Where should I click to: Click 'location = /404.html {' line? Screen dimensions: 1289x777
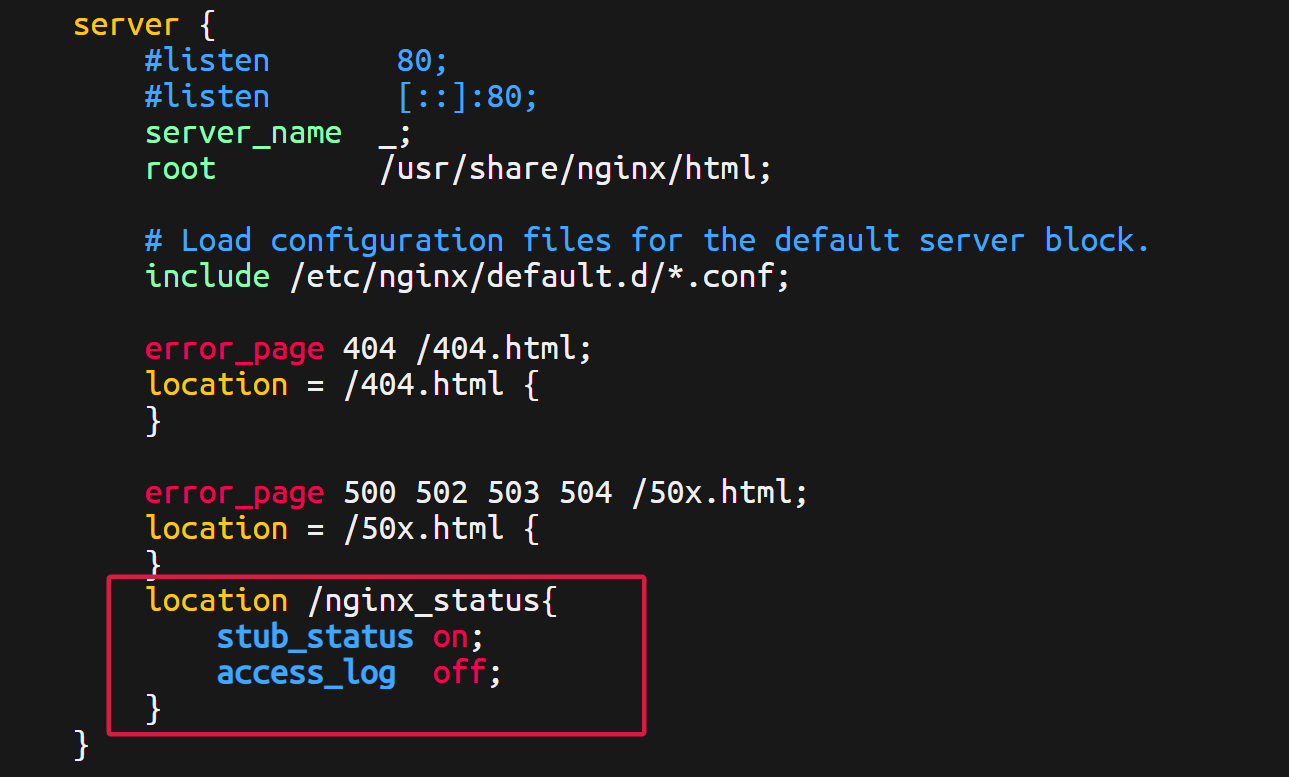(x=342, y=385)
